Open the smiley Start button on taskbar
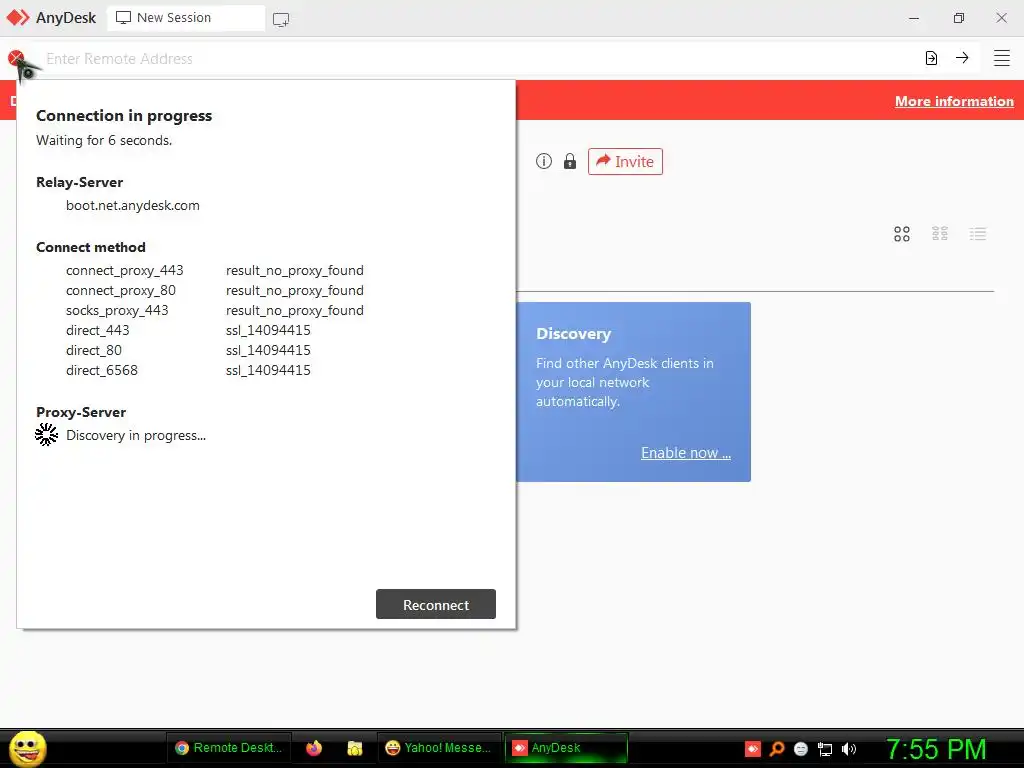This screenshot has width=1024, height=768. [x=27, y=748]
